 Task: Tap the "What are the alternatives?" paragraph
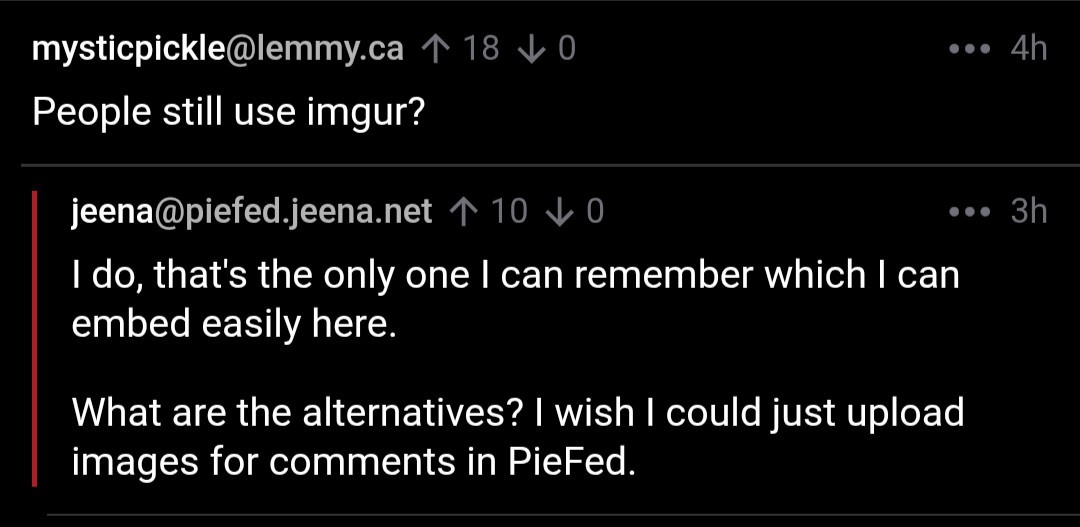tap(517, 436)
